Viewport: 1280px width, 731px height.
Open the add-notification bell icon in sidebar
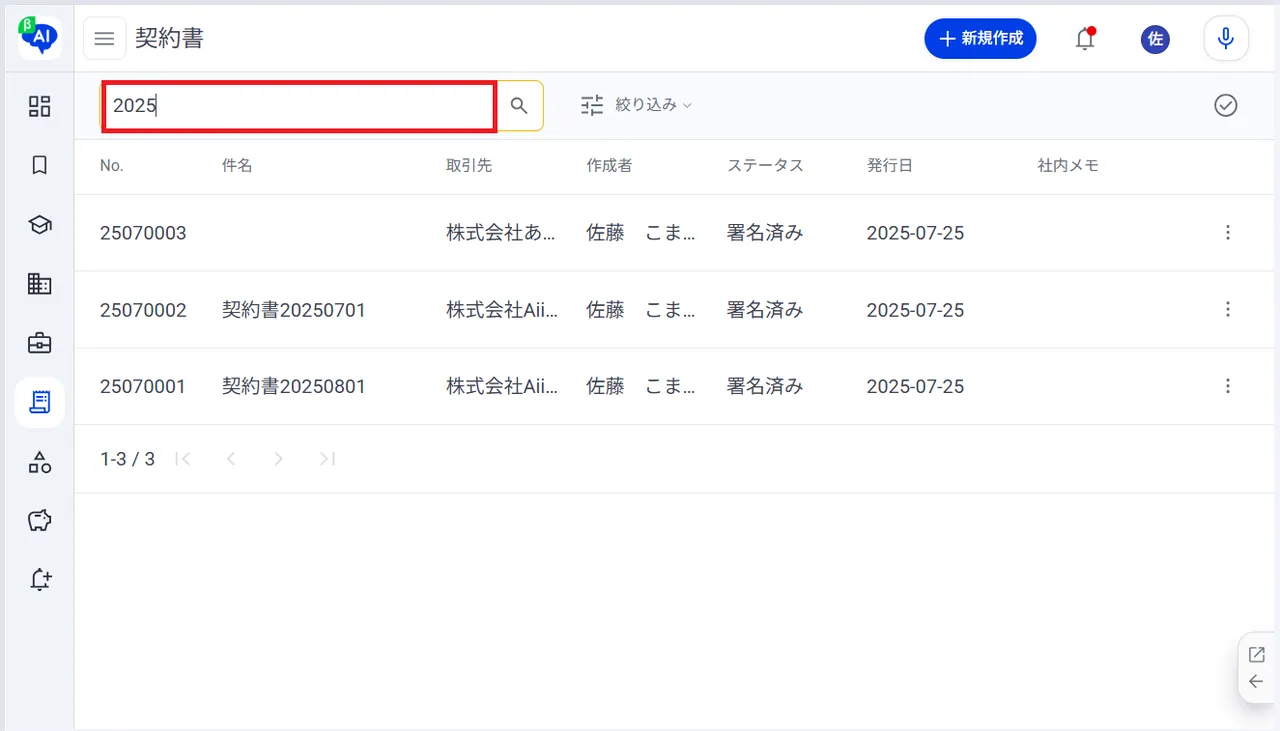[x=39, y=580]
